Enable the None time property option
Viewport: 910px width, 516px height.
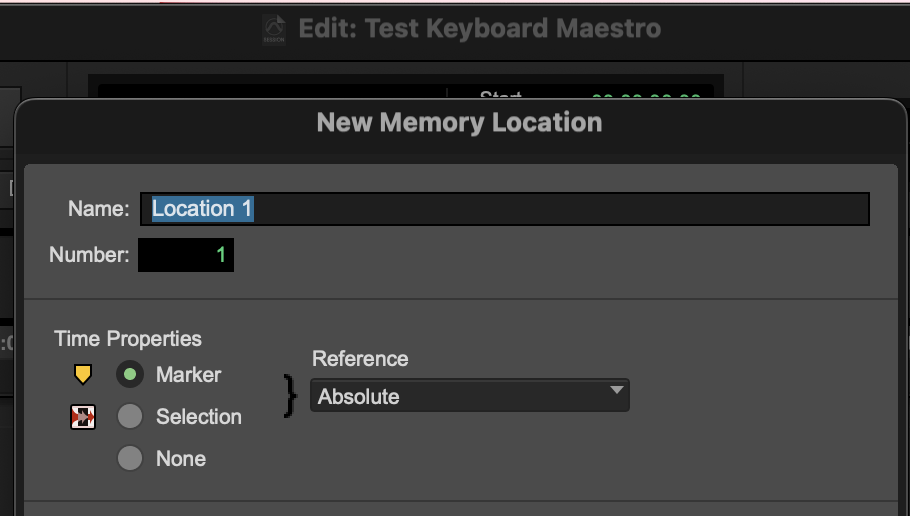pyautogui.click(x=130, y=458)
